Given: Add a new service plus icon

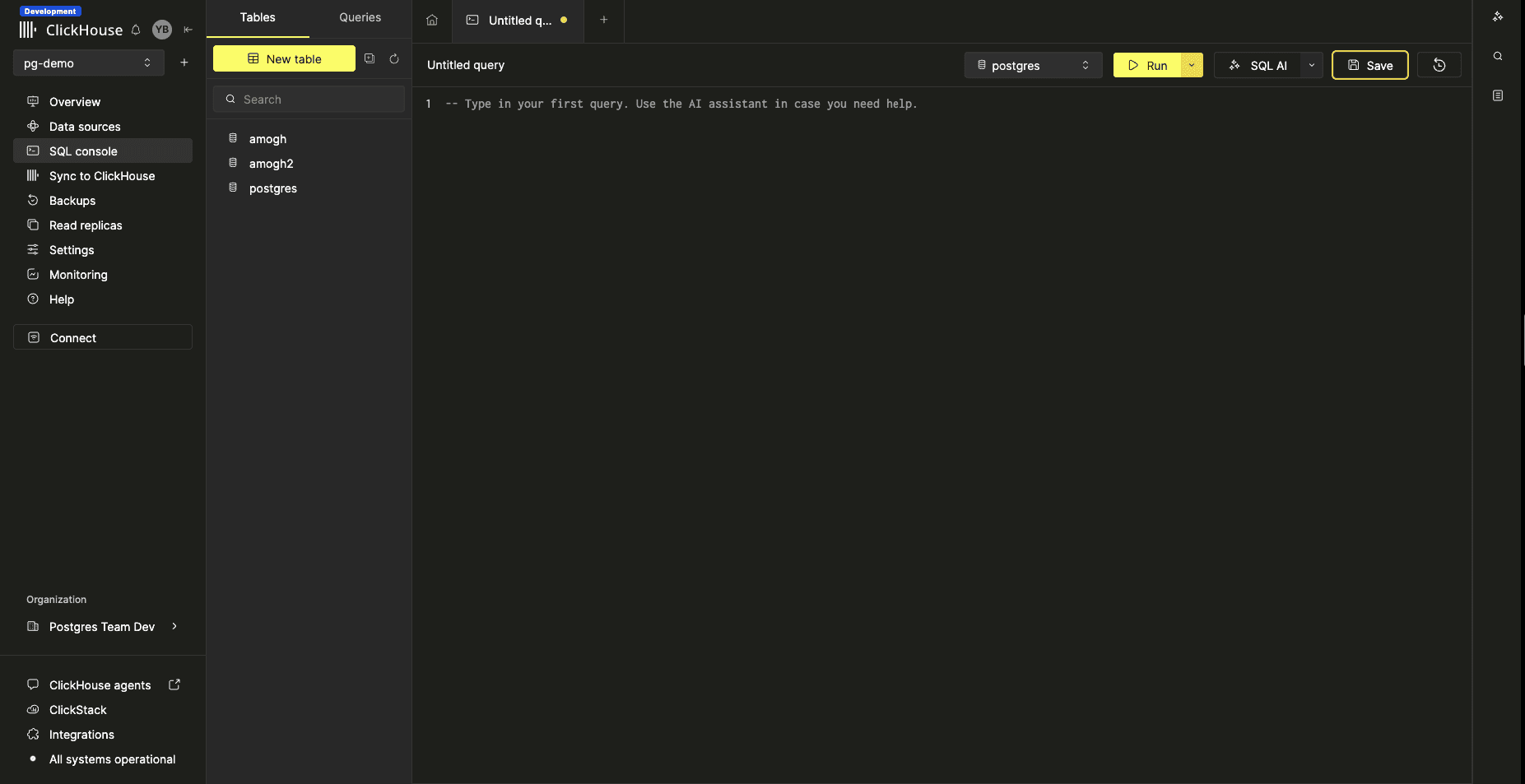Looking at the screenshot, I should tap(184, 63).
